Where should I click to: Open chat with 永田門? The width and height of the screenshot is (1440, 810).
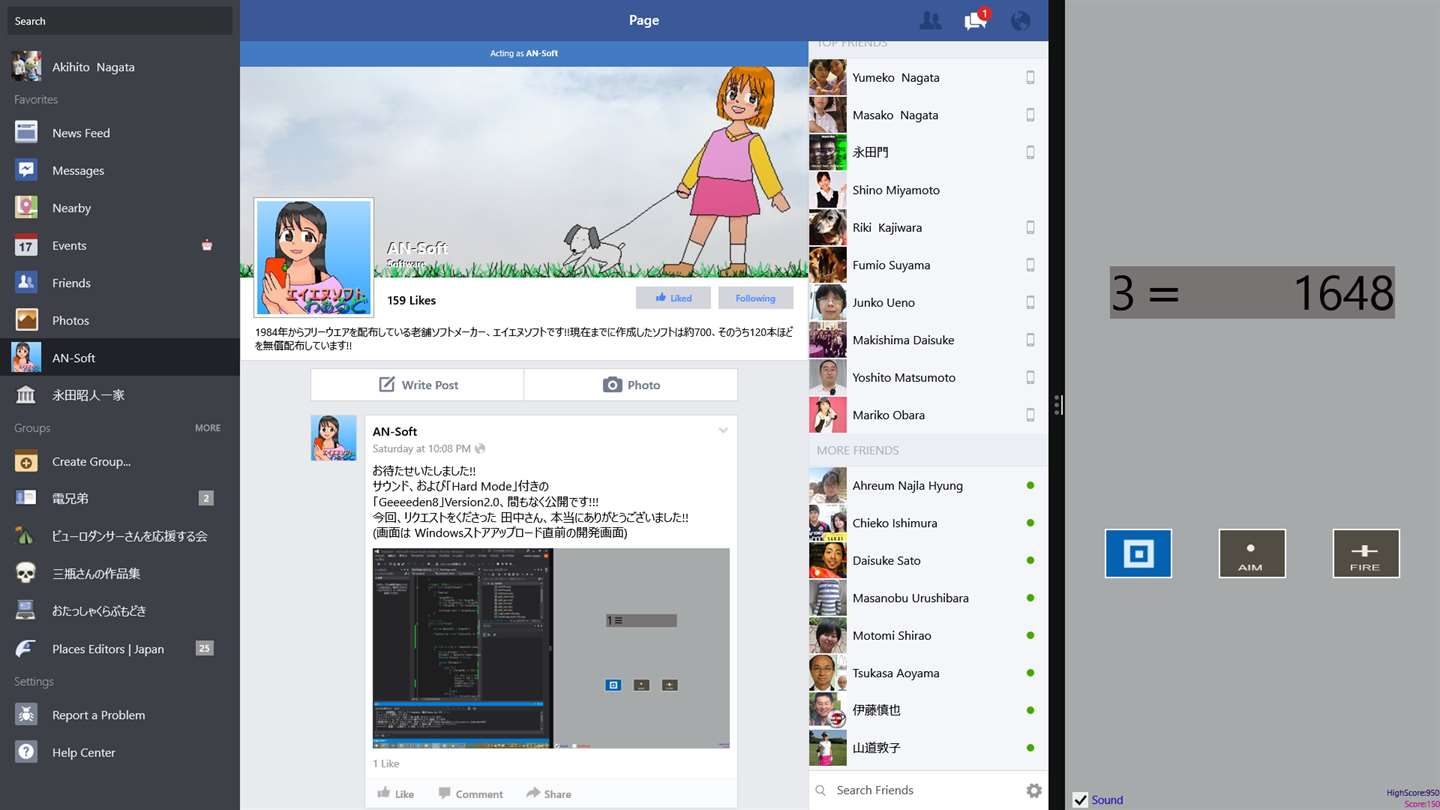(928, 153)
